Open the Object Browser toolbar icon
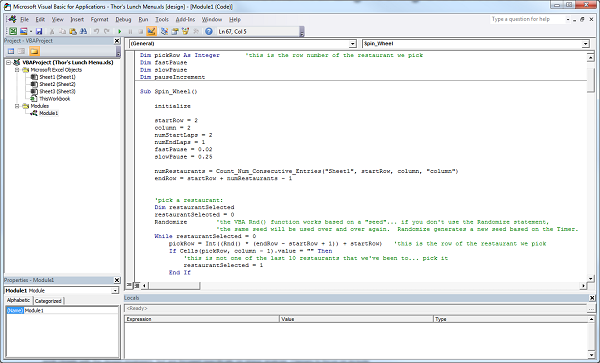Image resolution: width=600 pixels, height=363 pixels. pyautogui.click(x=186, y=31)
